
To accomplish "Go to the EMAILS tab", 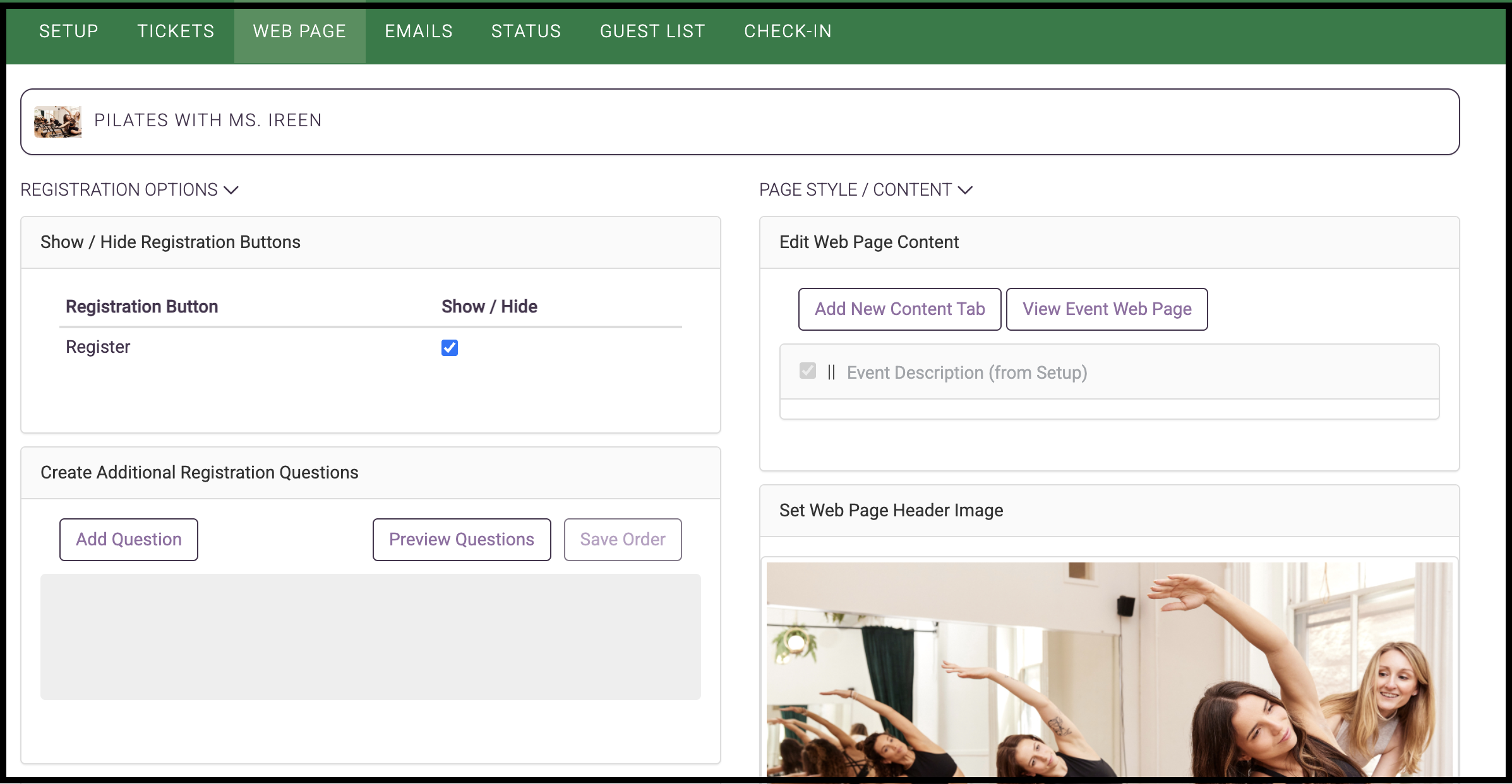I will [419, 31].
